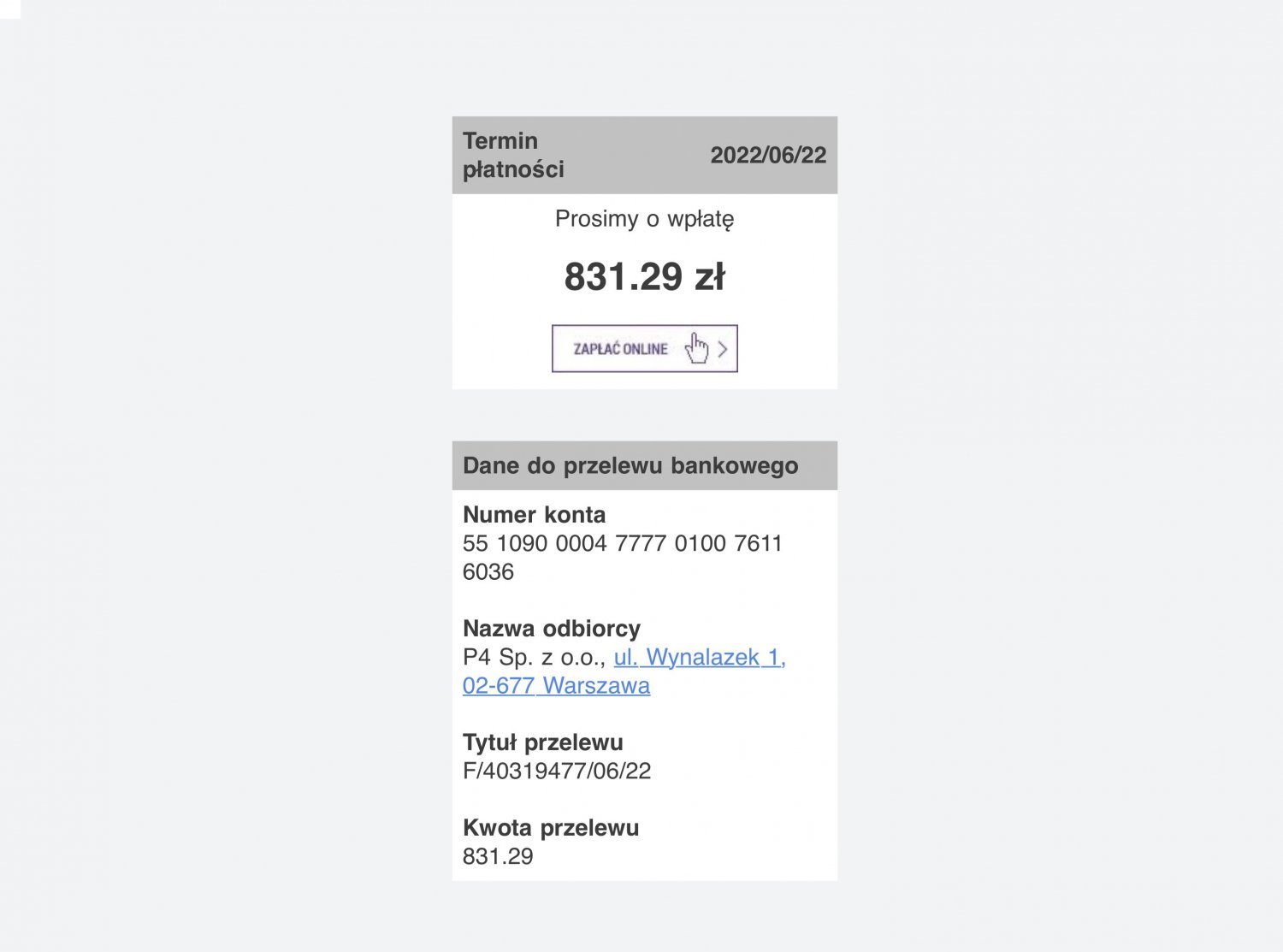Click the Termin płatności header label

point(513,155)
